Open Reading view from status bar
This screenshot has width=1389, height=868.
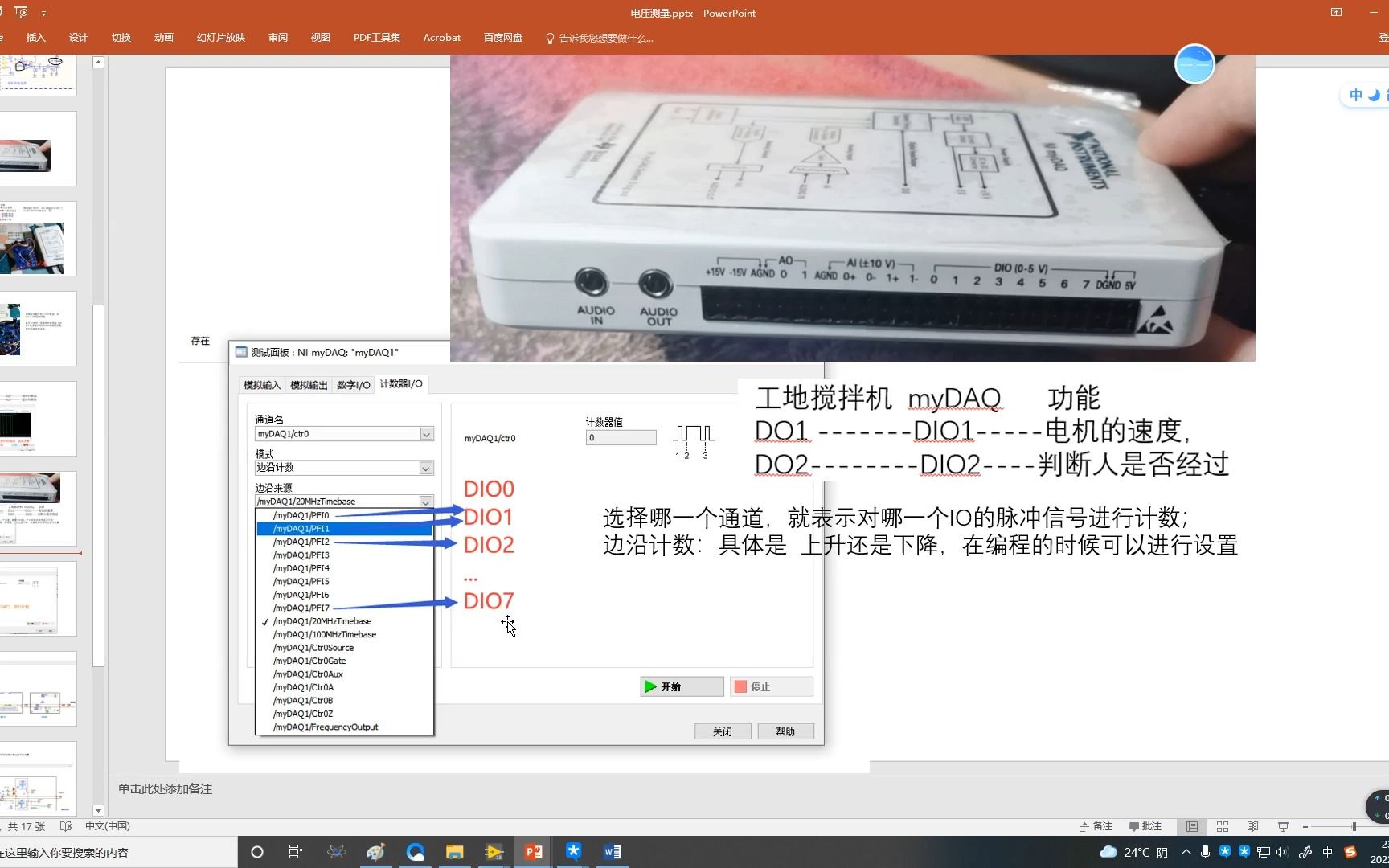click(1252, 826)
